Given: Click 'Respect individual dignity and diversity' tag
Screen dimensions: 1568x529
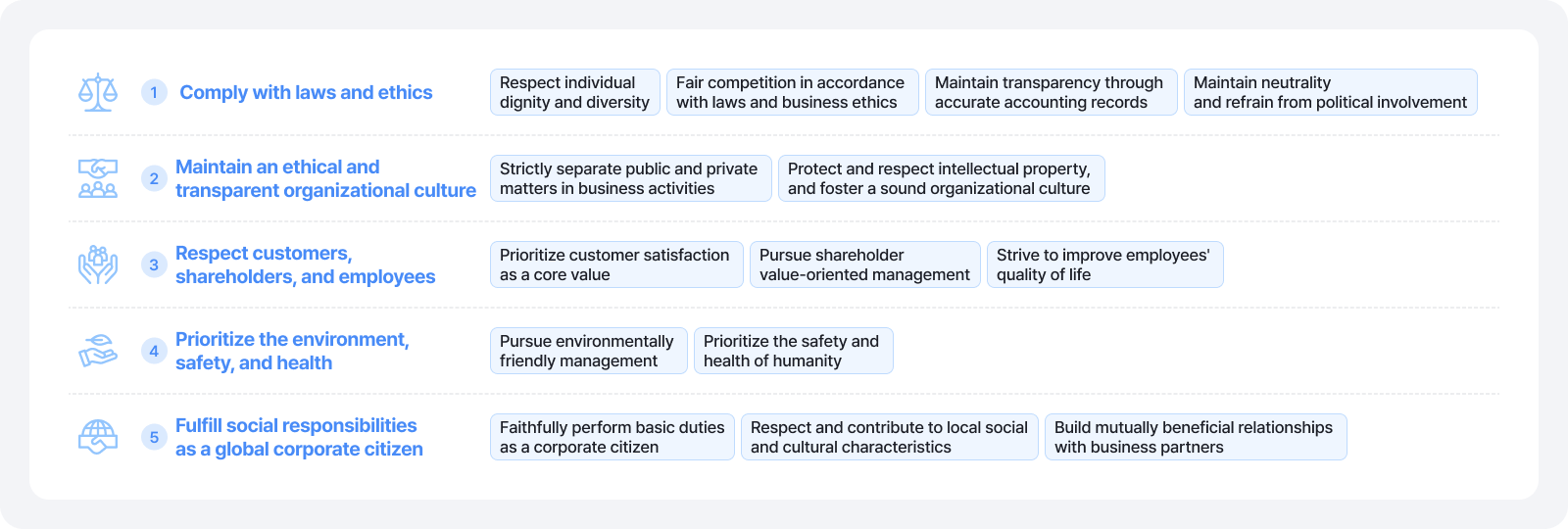Looking at the screenshot, I should pyautogui.click(x=574, y=92).
